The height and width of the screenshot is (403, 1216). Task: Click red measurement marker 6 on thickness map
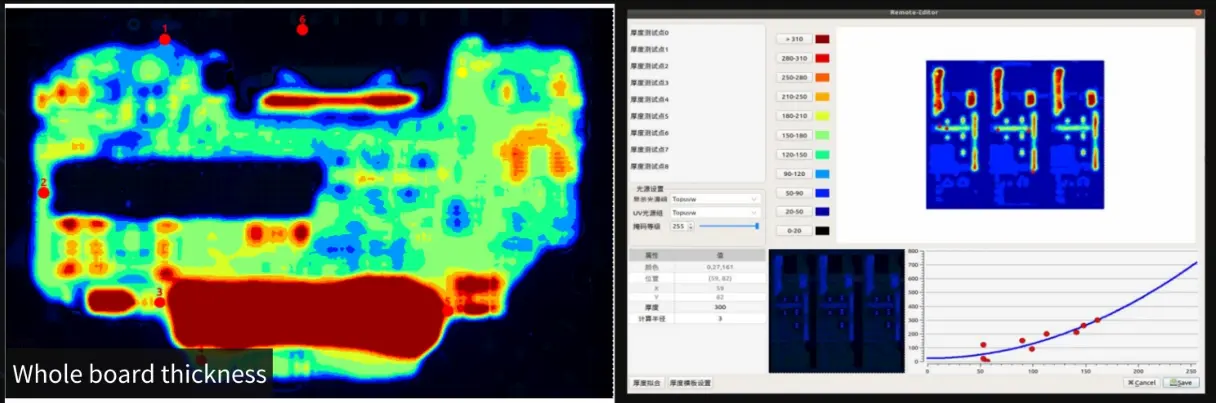pyautogui.click(x=302, y=29)
